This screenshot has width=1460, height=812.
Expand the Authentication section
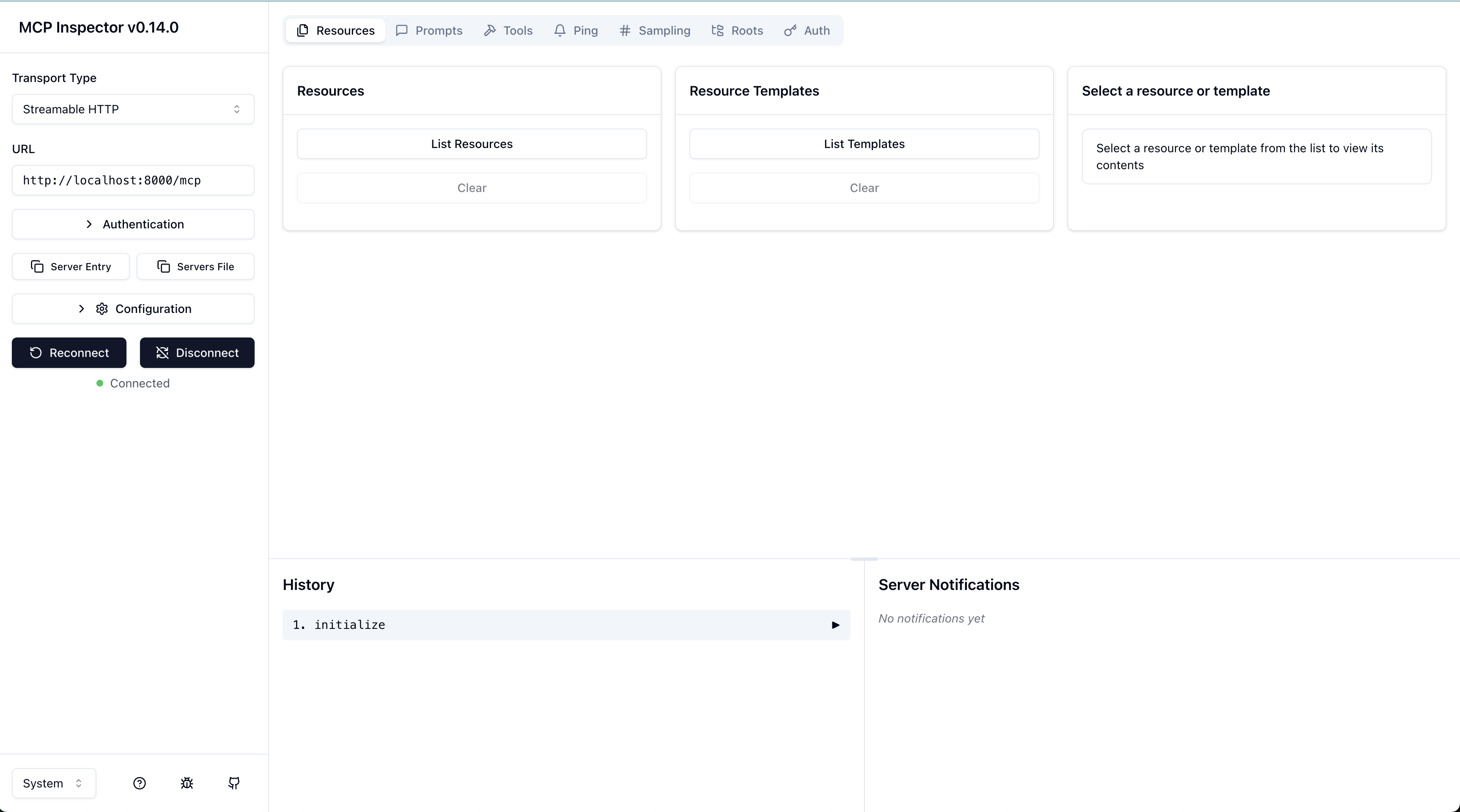pyautogui.click(x=133, y=225)
